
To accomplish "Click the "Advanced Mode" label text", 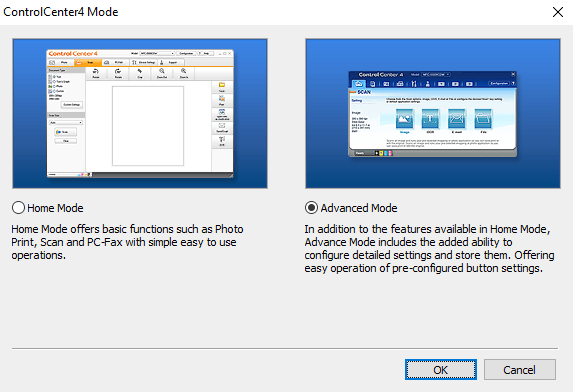I will pyautogui.click(x=359, y=208).
